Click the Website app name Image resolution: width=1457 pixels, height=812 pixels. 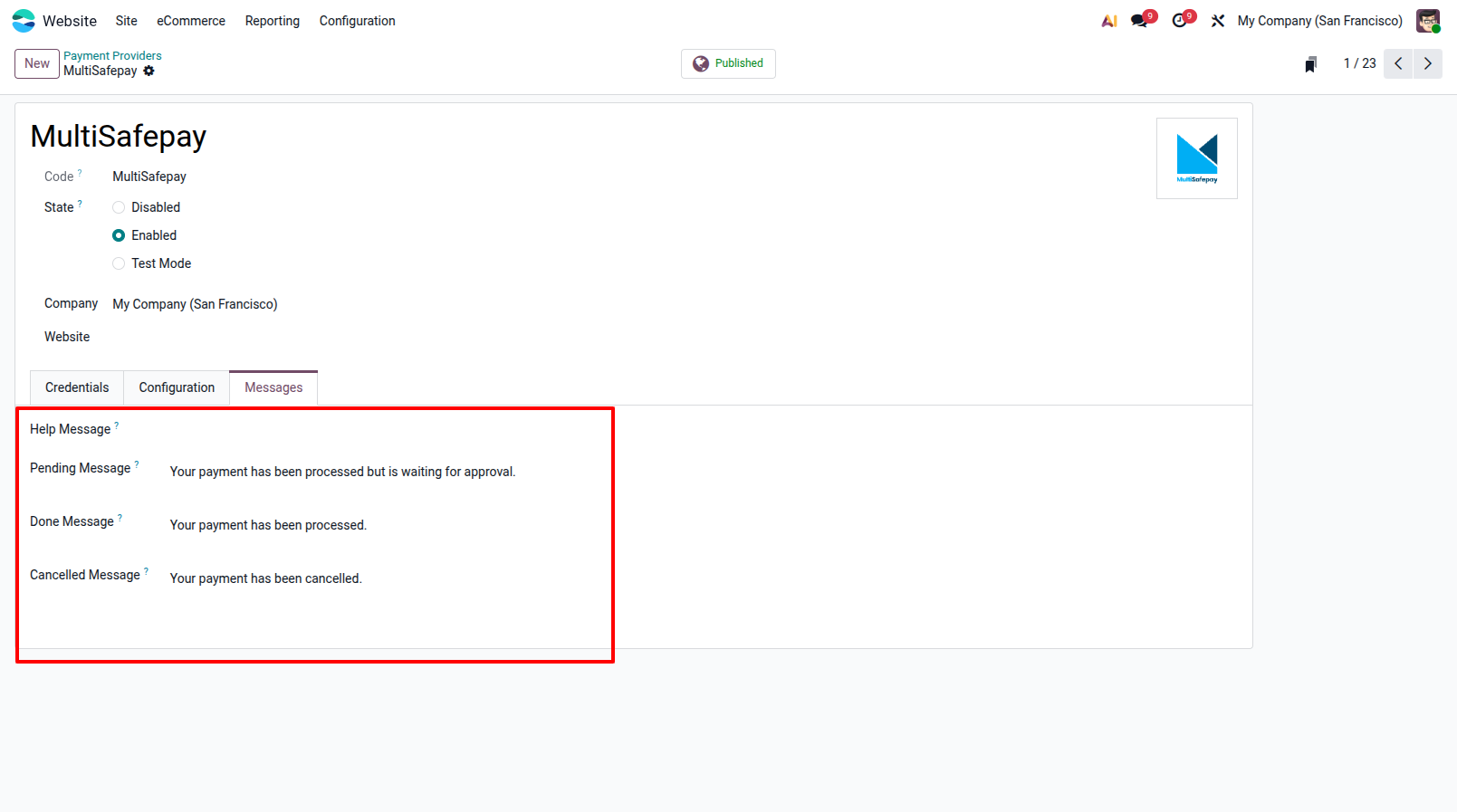coord(70,21)
